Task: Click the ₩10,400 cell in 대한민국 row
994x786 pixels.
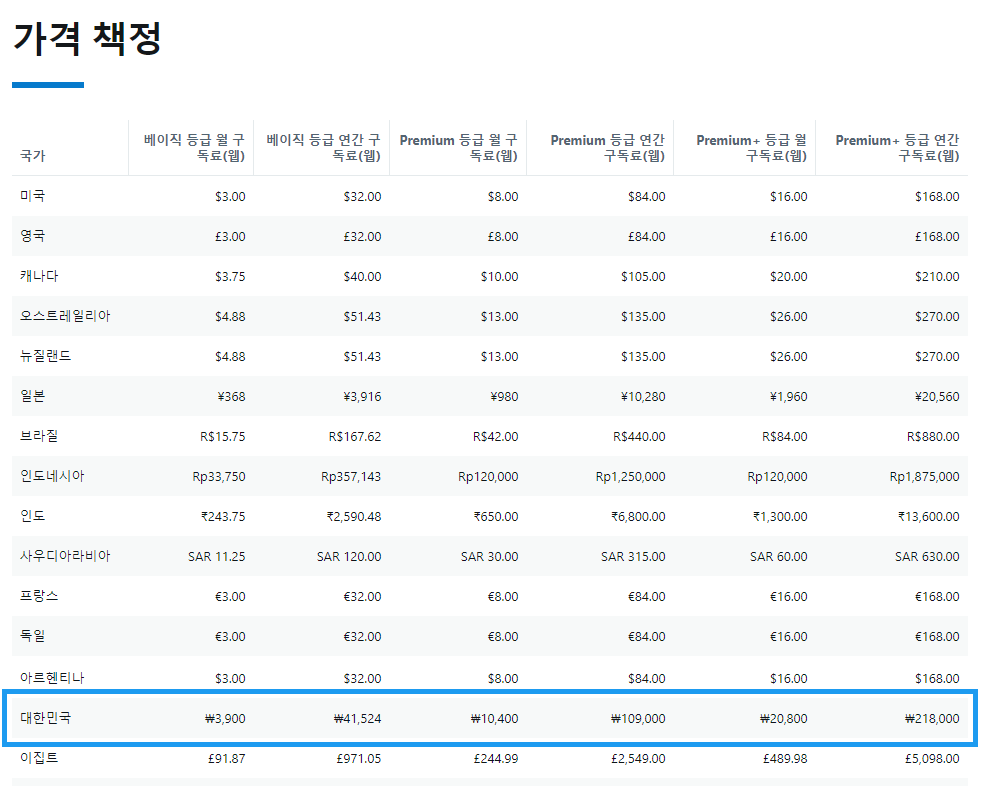Action: click(494, 719)
